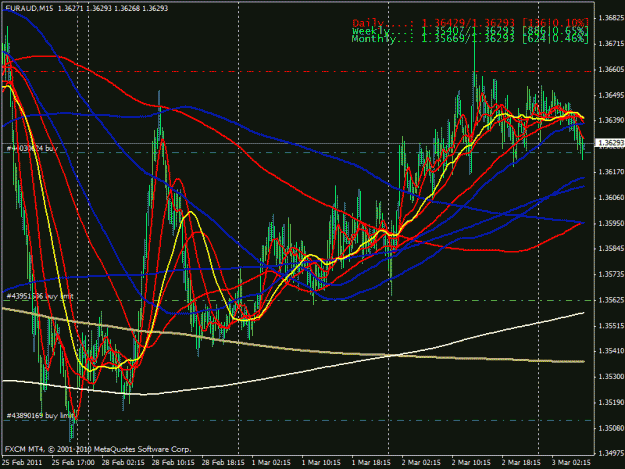This screenshot has height=469, width=625.
Task: Click the 1.36170 price scale label
Action: pyautogui.click(x=611, y=172)
